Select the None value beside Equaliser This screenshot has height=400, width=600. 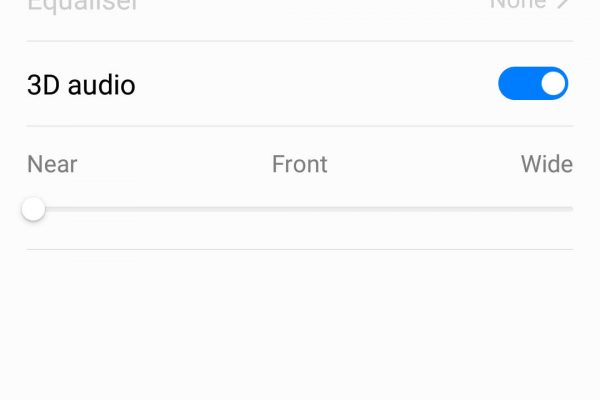pyautogui.click(x=518, y=4)
